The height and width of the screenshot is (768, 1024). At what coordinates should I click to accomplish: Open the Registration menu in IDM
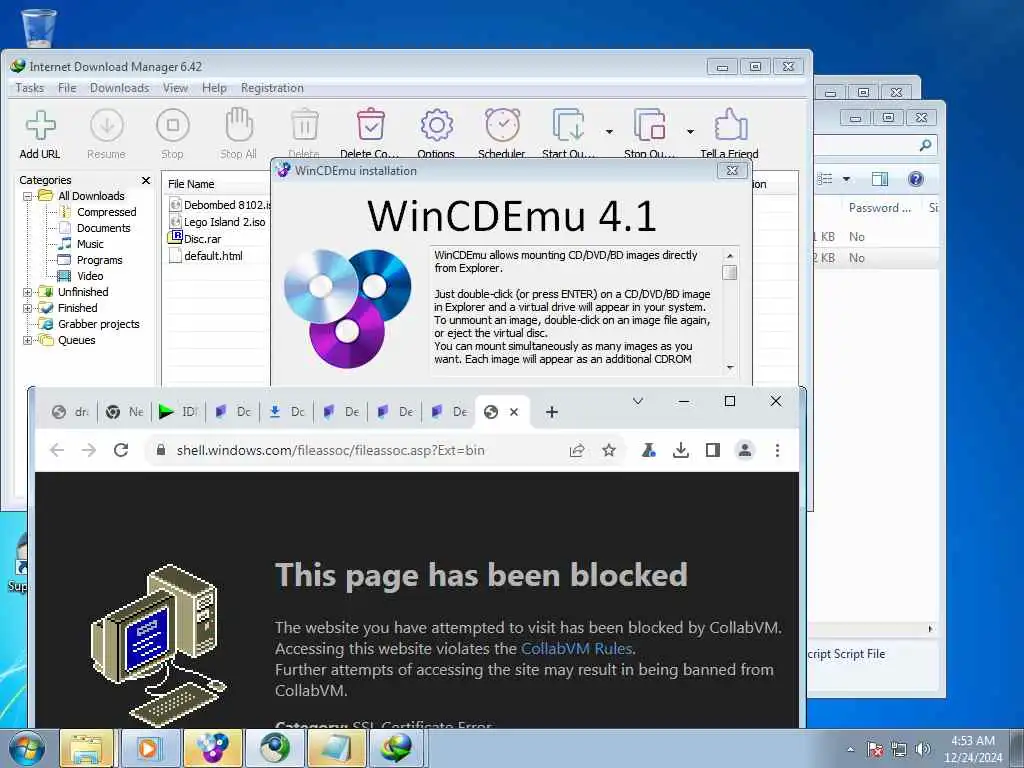coord(272,88)
